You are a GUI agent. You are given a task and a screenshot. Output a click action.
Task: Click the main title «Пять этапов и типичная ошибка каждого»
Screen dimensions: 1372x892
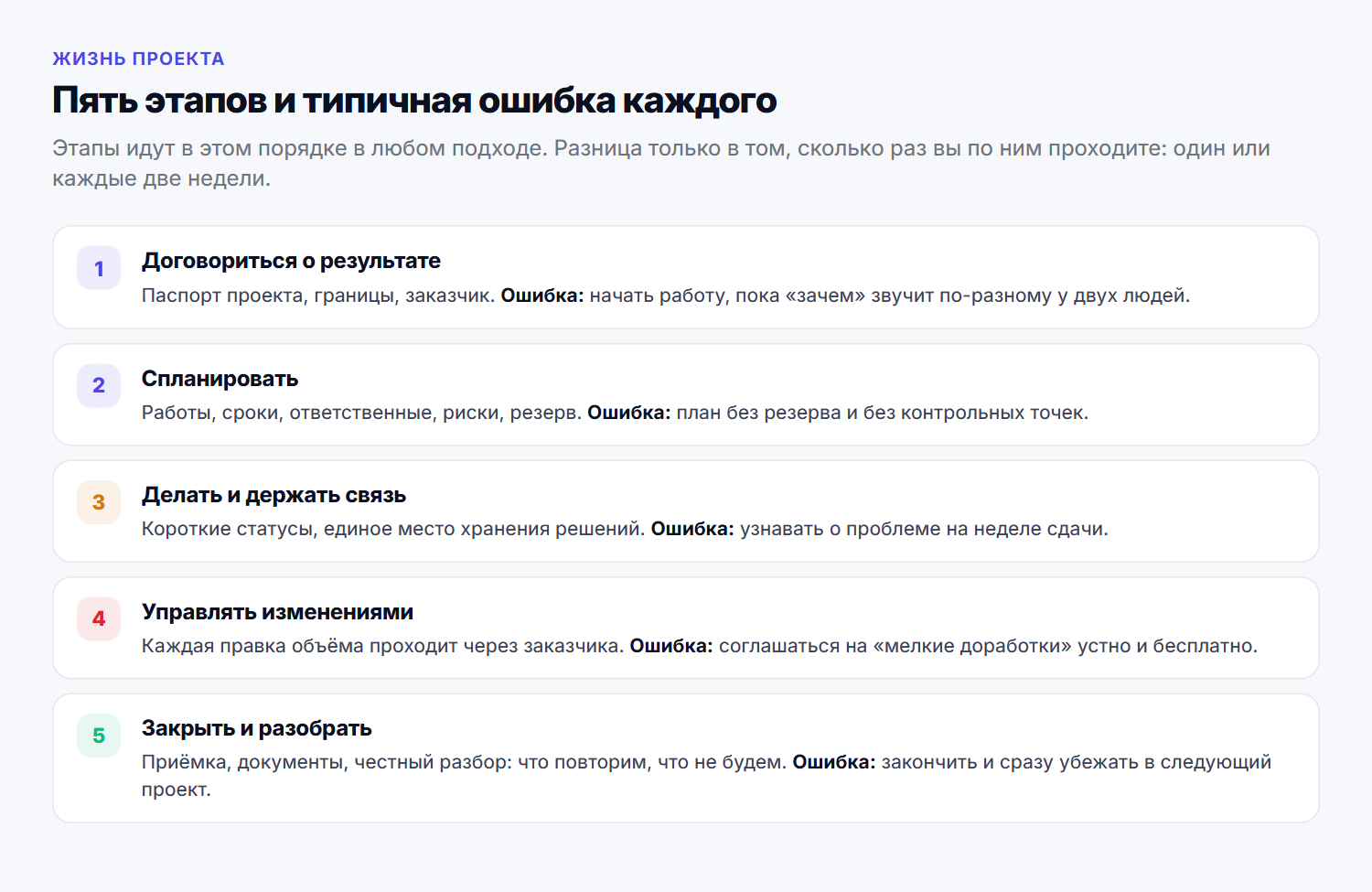click(x=414, y=100)
